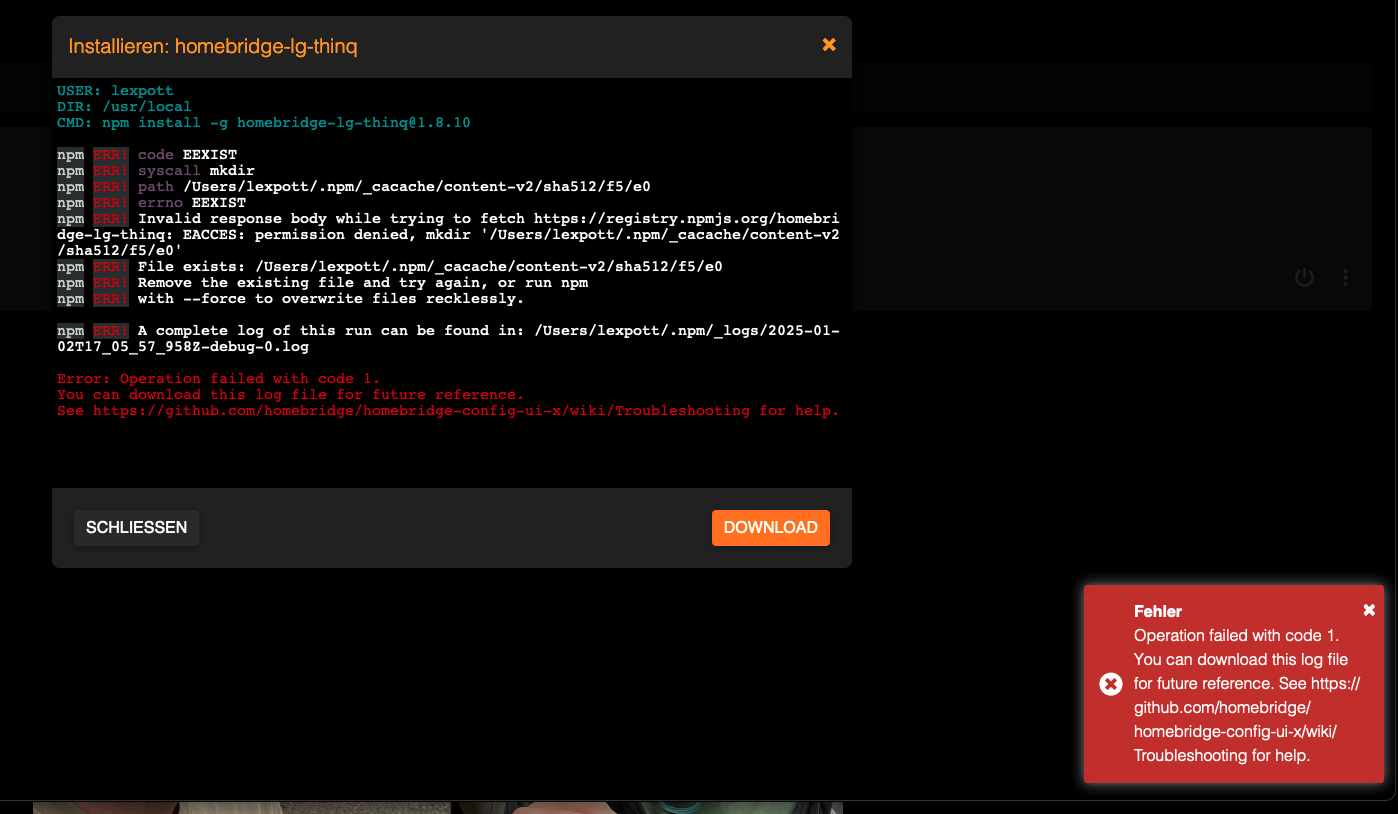Screen dimensions: 1398x814
Task: Click the USER: lexpott line
Action: tap(115, 91)
